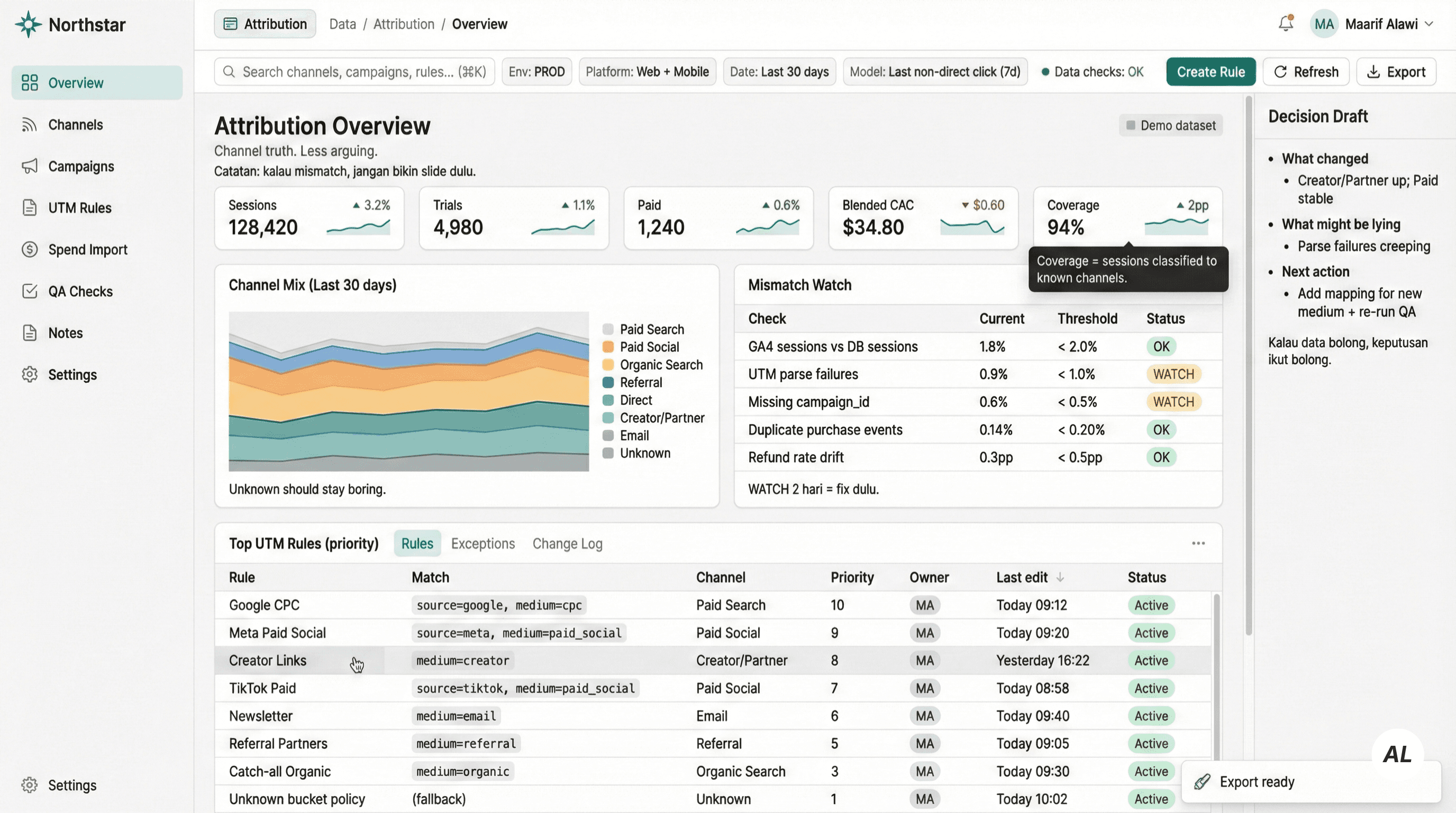The height and width of the screenshot is (813, 1456).
Task: Open Spend Import via its dollar icon
Action: pos(30,249)
